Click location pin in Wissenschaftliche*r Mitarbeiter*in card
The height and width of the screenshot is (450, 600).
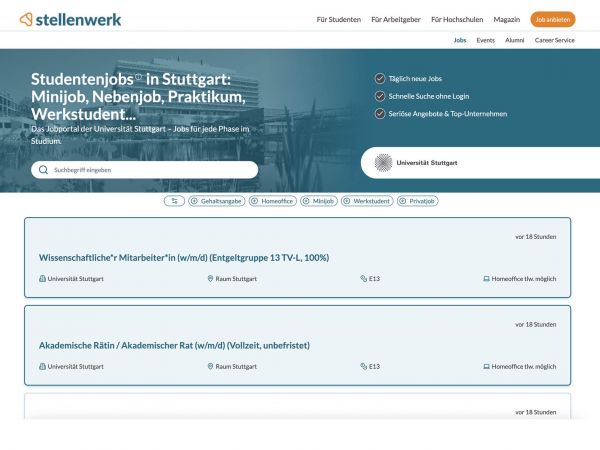click(210, 279)
